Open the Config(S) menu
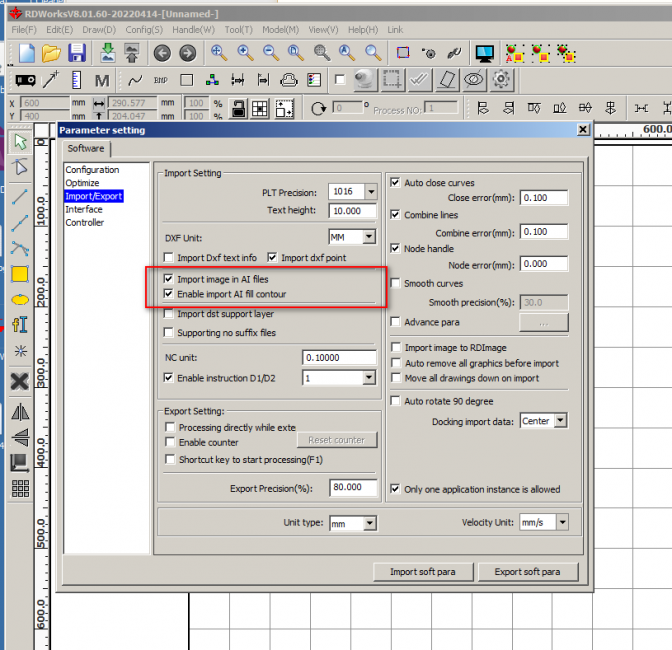Image resolution: width=672 pixels, height=650 pixels. [144, 30]
